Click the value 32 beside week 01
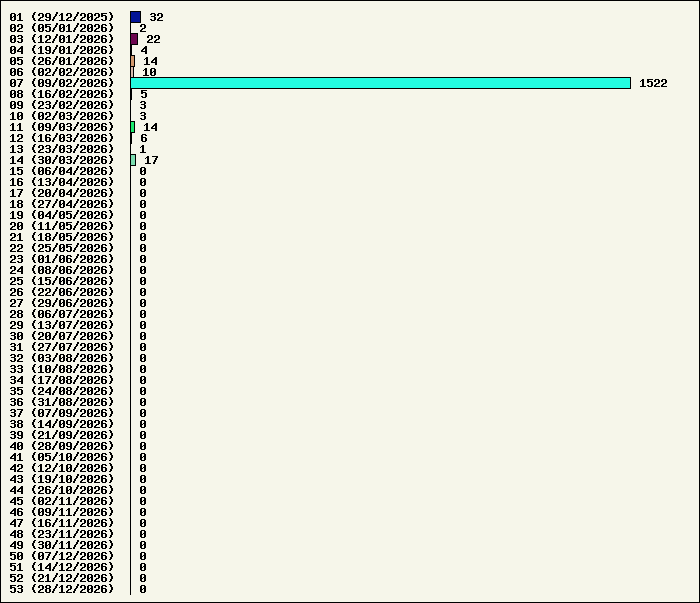This screenshot has width=700, height=603. pyautogui.click(x=156, y=17)
